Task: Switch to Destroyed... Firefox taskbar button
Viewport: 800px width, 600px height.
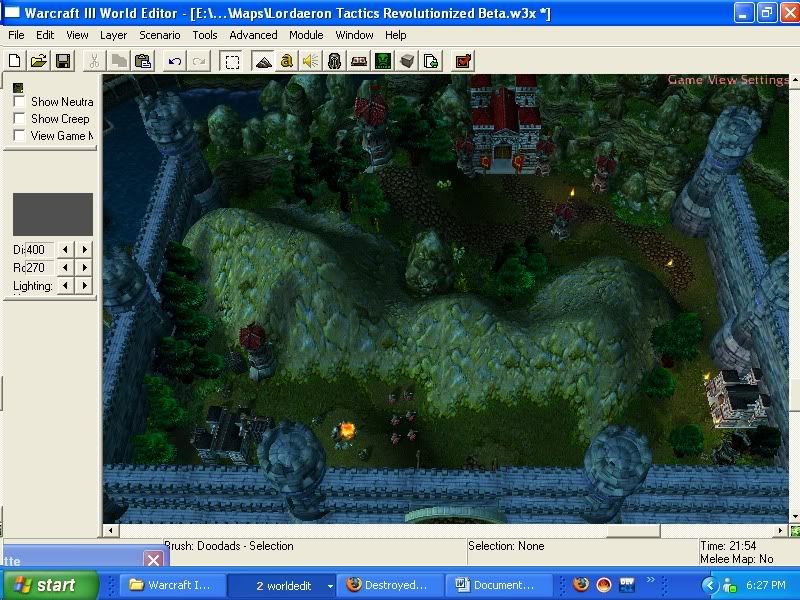Action: pyautogui.click(x=390, y=585)
